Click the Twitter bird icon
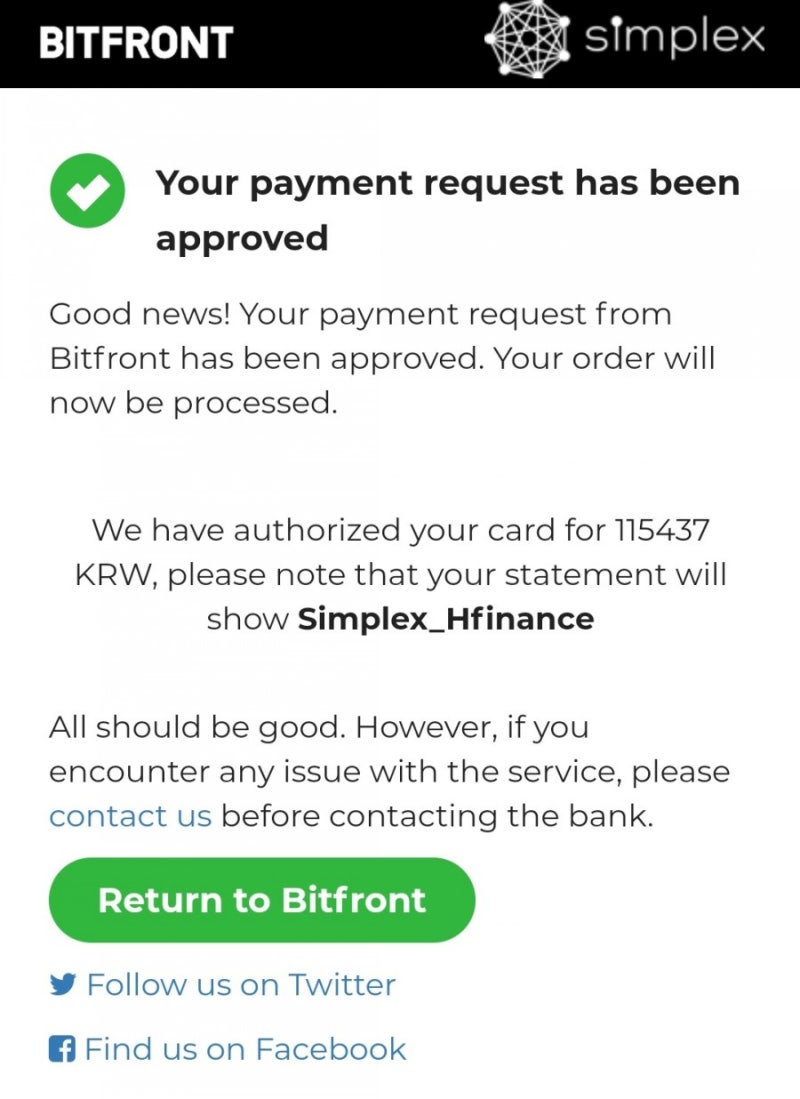Screen dimensions: 800x1099 [x=63, y=985]
